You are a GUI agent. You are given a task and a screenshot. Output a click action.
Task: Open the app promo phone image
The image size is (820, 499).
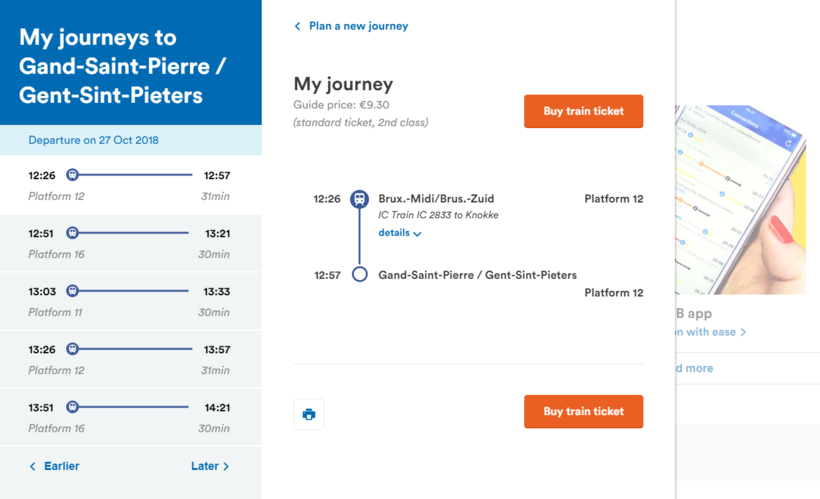coord(741,198)
